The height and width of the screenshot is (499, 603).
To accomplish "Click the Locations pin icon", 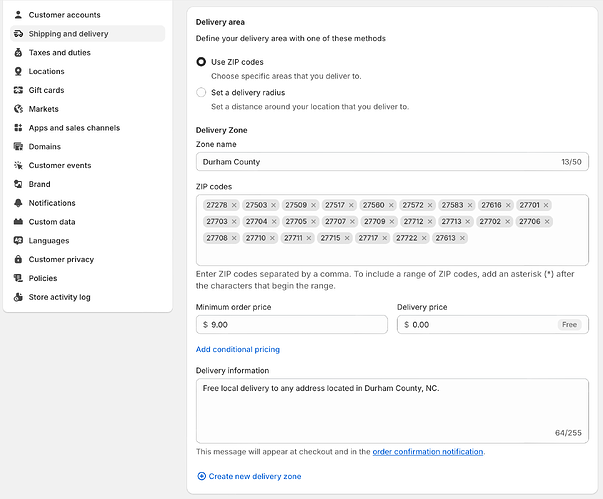I will (19, 71).
